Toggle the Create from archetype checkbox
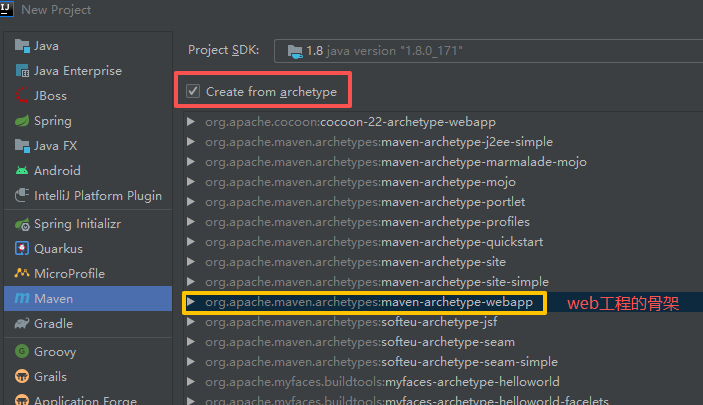This screenshot has height=405, width=703. (x=193, y=91)
